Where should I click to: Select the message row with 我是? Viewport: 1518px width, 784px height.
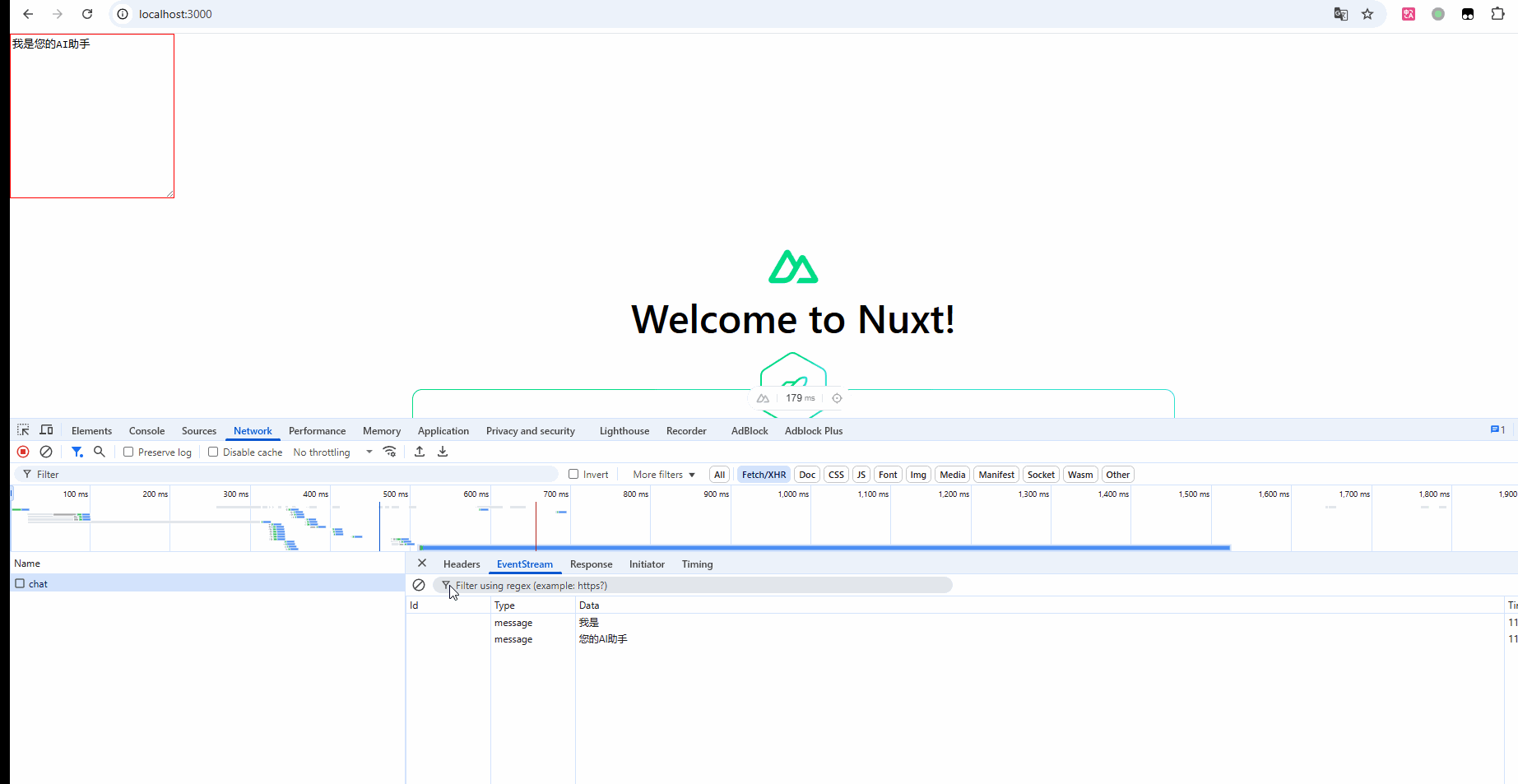pyautogui.click(x=961, y=622)
